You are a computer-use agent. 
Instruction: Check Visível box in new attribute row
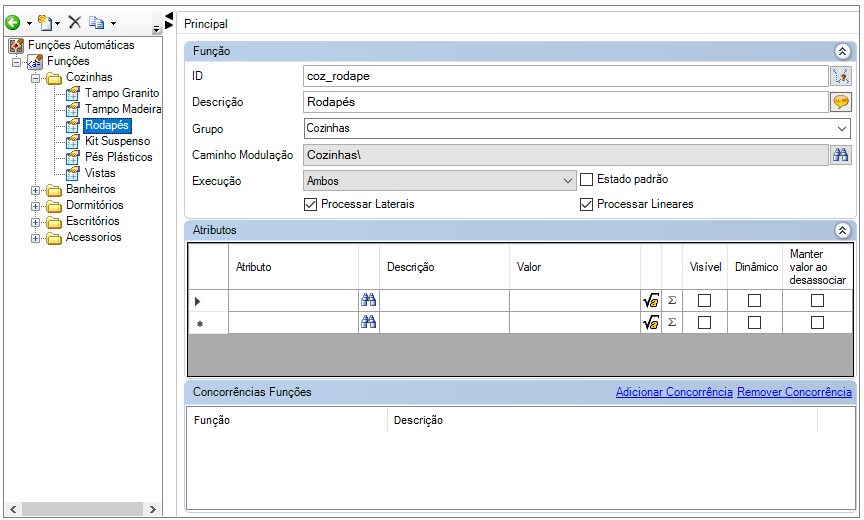705,322
